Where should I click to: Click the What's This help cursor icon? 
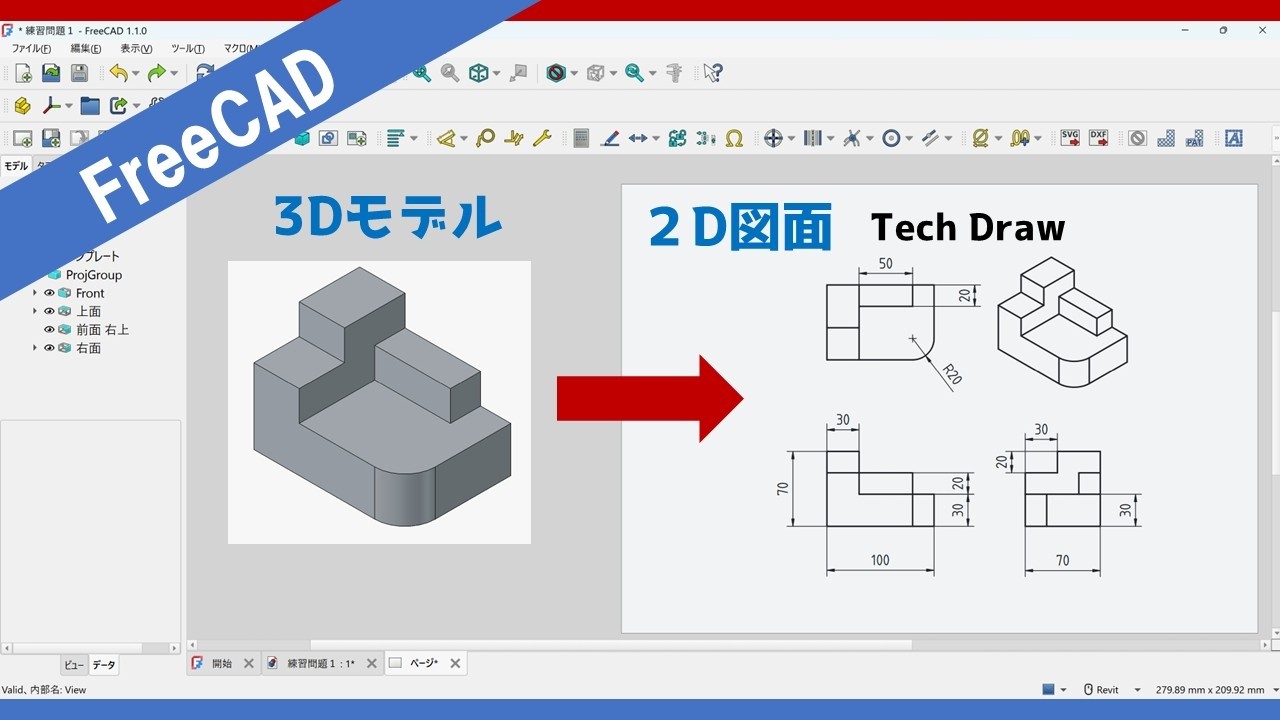pos(712,73)
